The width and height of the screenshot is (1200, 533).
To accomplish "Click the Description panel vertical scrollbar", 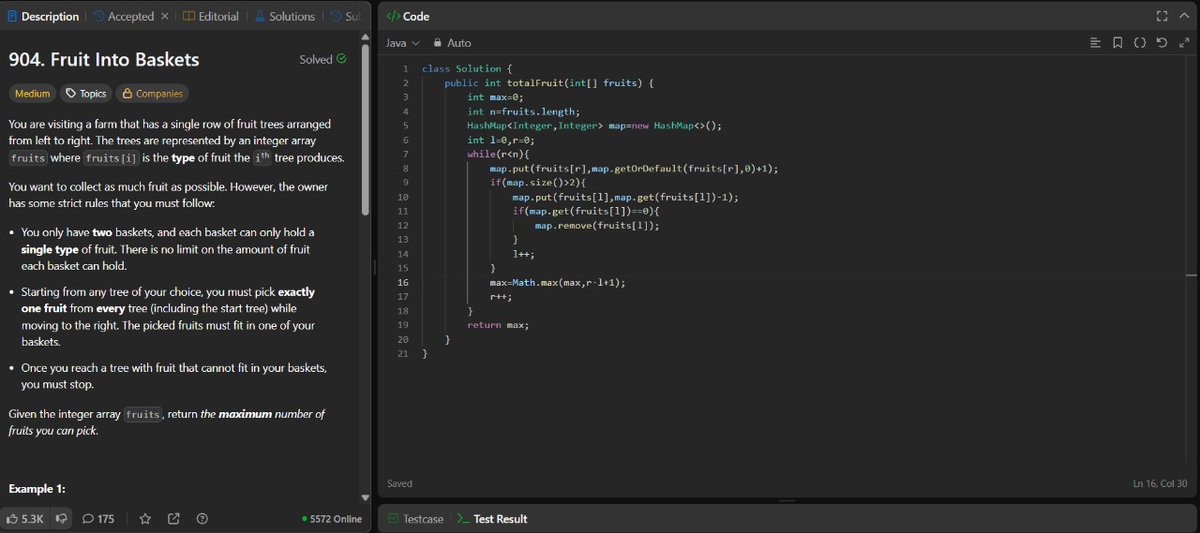I will (364, 130).
